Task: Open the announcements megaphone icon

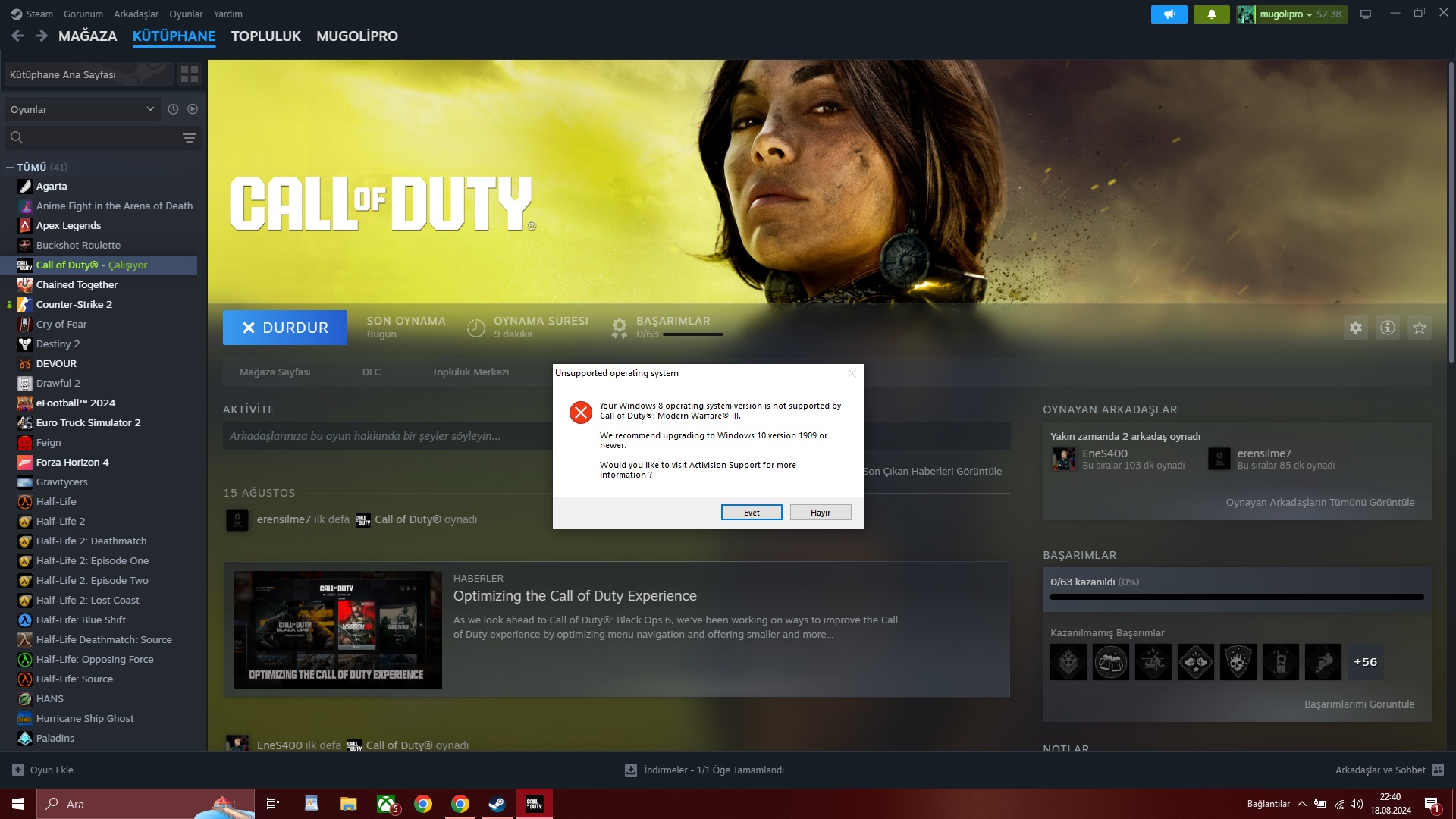Action: 1169,14
